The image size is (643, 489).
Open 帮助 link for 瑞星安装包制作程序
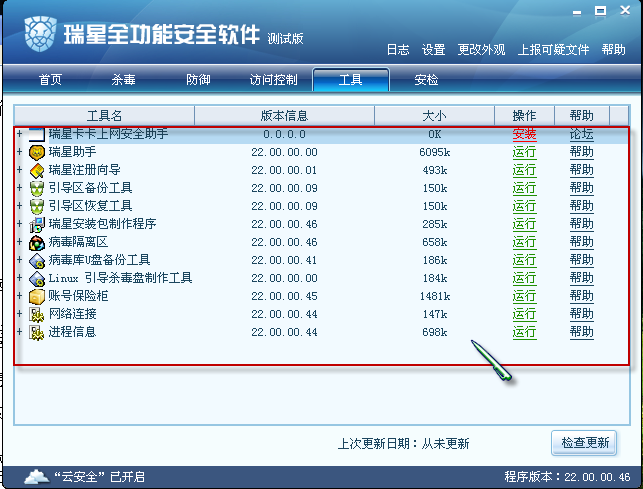point(581,224)
